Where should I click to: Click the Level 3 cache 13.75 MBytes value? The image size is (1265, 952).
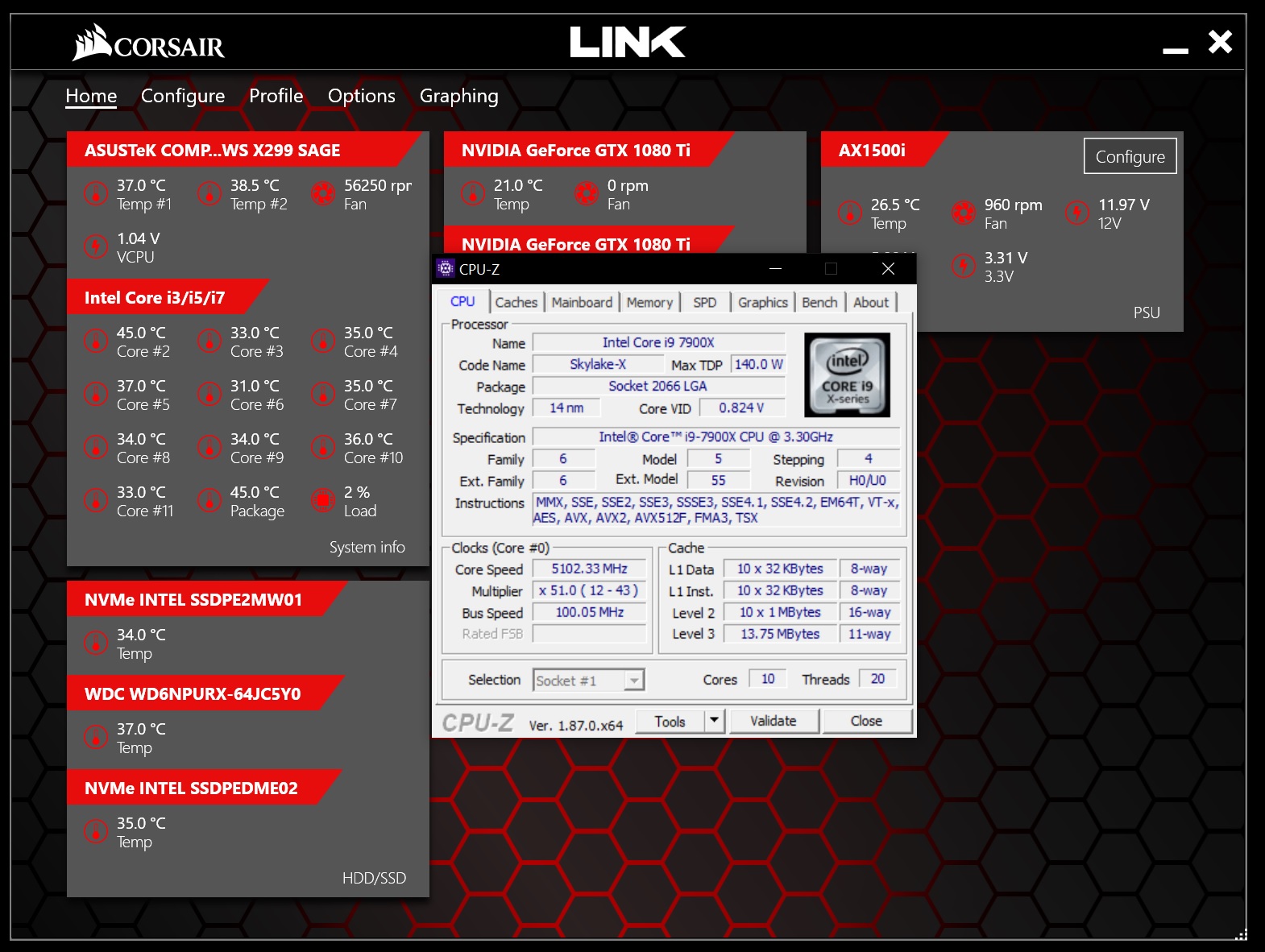pos(780,634)
